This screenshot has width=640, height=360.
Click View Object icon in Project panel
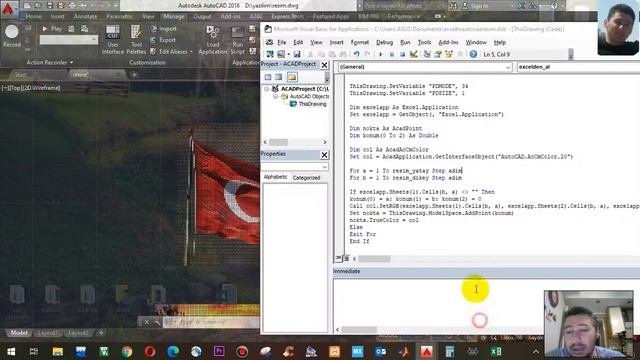(x=278, y=77)
